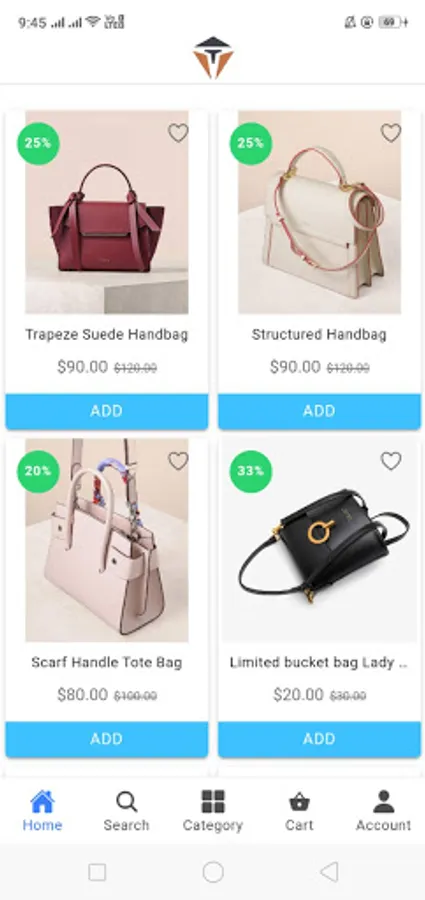The height and width of the screenshot is (900, 425).
Task: Tap Android back triangle button
Action: (x=329, y=872)
